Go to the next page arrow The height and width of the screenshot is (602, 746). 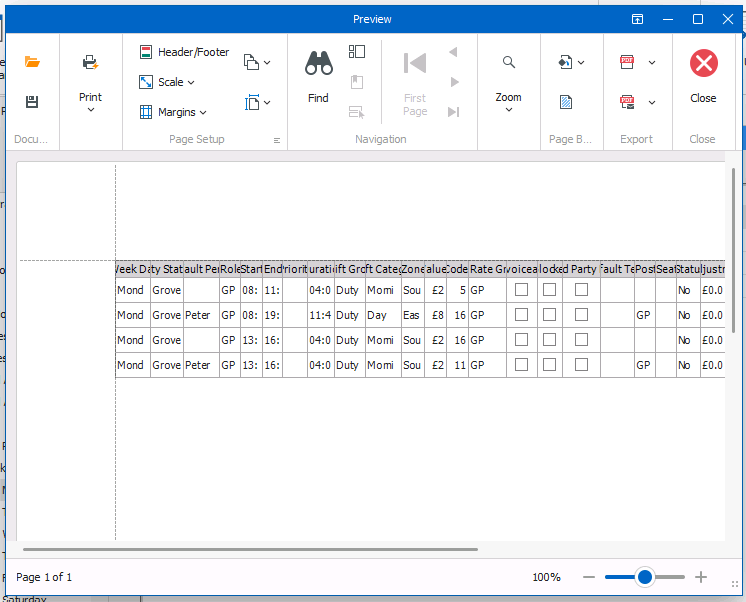tap(454, 82)
